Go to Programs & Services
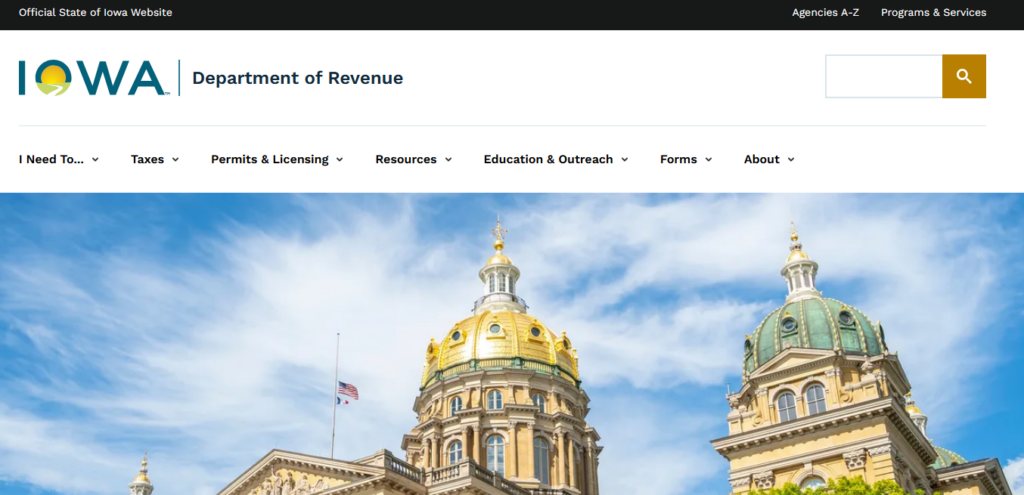The height and width of the screenshot is (495, 1024). [x=933, y=13]
